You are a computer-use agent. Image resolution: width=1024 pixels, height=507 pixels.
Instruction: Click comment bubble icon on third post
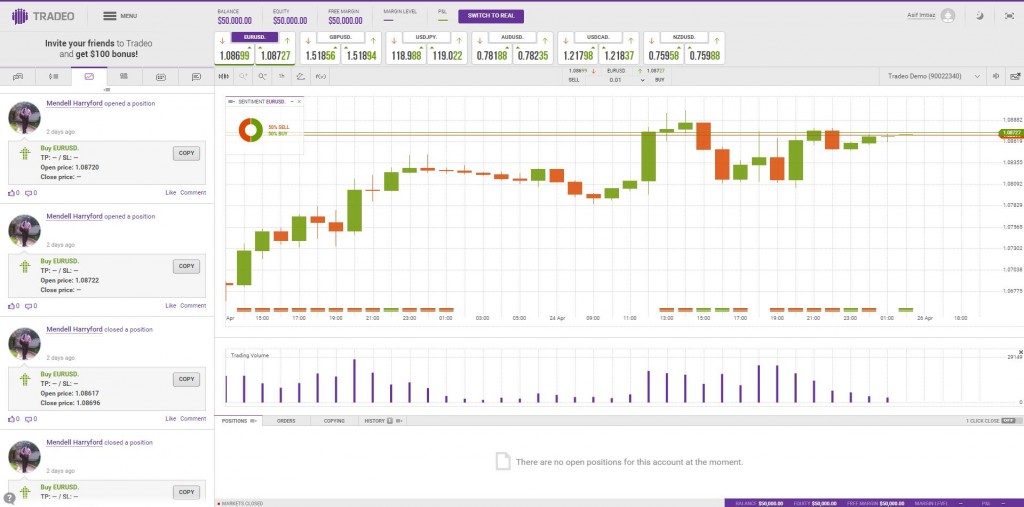click(29, 419)
